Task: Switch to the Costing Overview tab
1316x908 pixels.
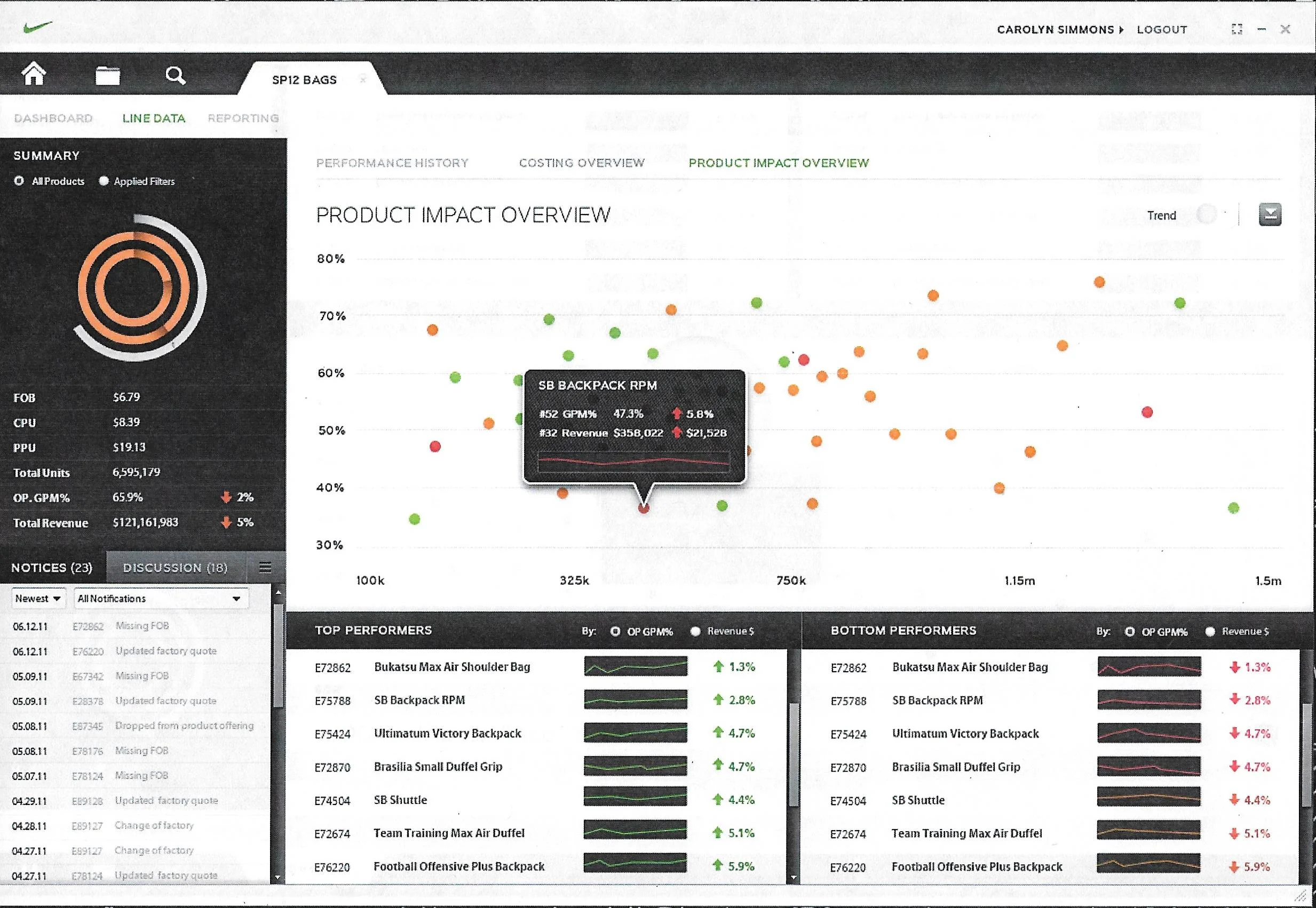Action: coord(582,163)
